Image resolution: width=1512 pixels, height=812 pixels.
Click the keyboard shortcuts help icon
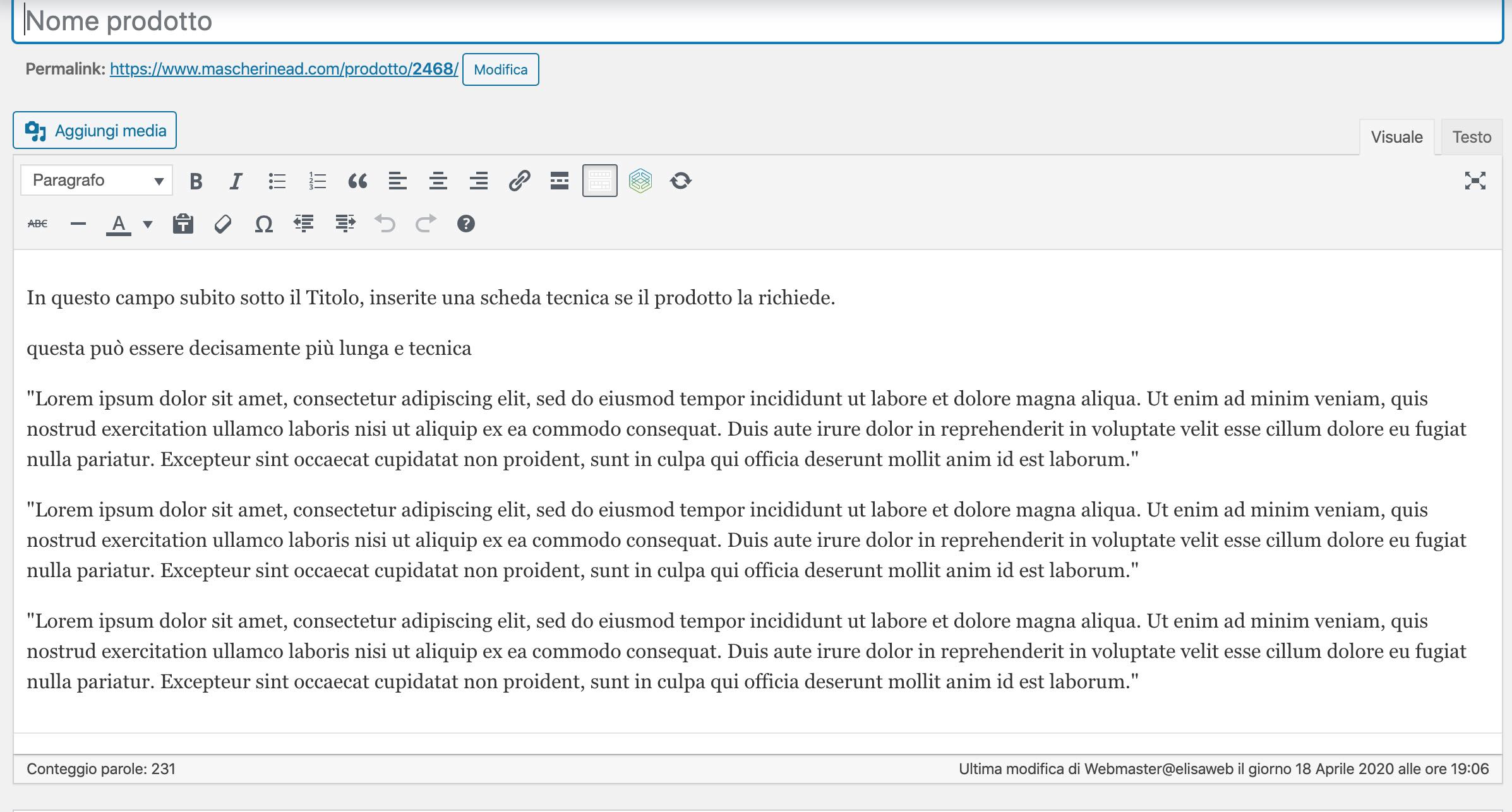(x=465, y=224)
